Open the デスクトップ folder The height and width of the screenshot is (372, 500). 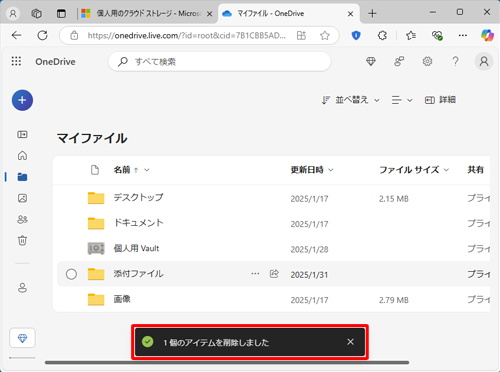click(138, 197)
